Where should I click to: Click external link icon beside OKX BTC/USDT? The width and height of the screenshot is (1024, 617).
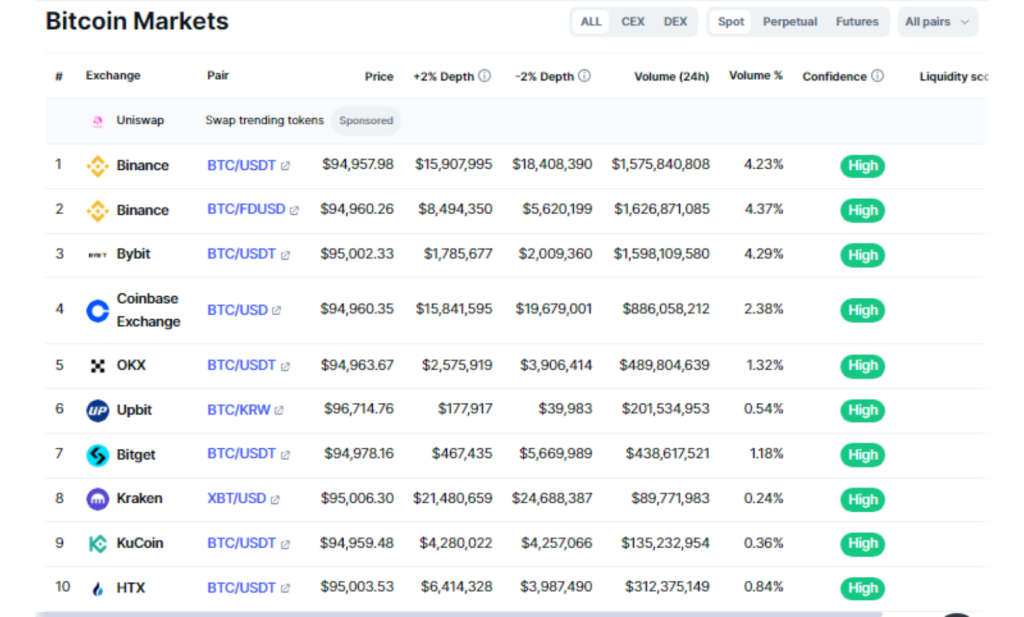(x=285, y=366)
